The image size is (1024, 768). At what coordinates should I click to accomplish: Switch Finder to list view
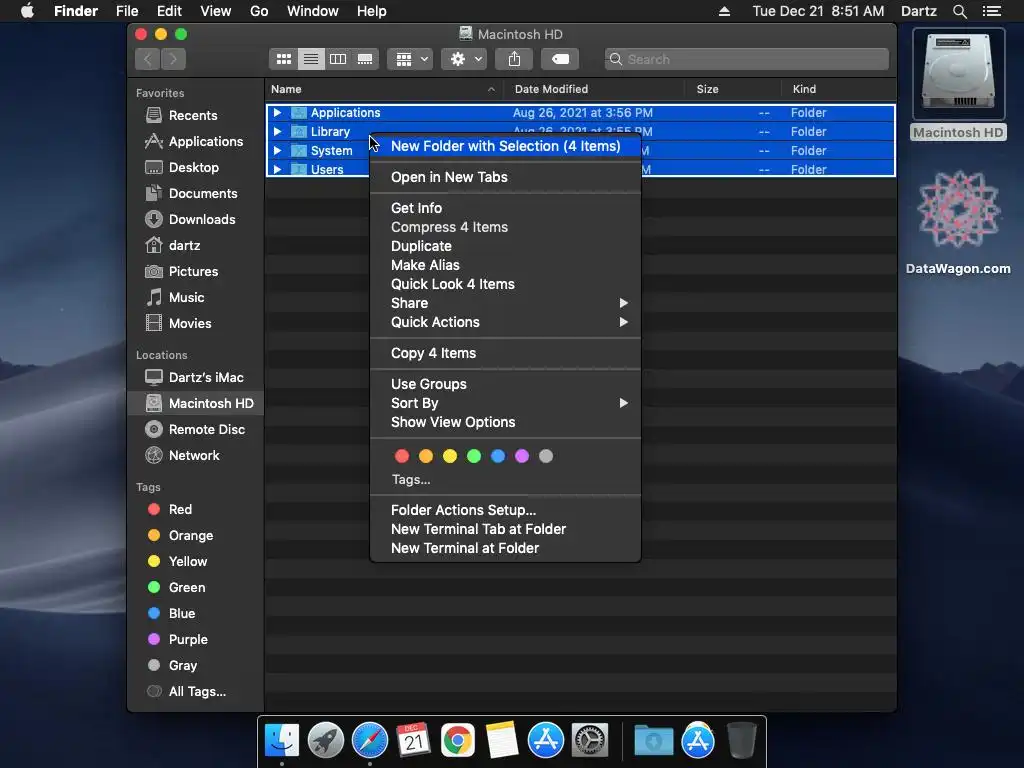(311, 59)
